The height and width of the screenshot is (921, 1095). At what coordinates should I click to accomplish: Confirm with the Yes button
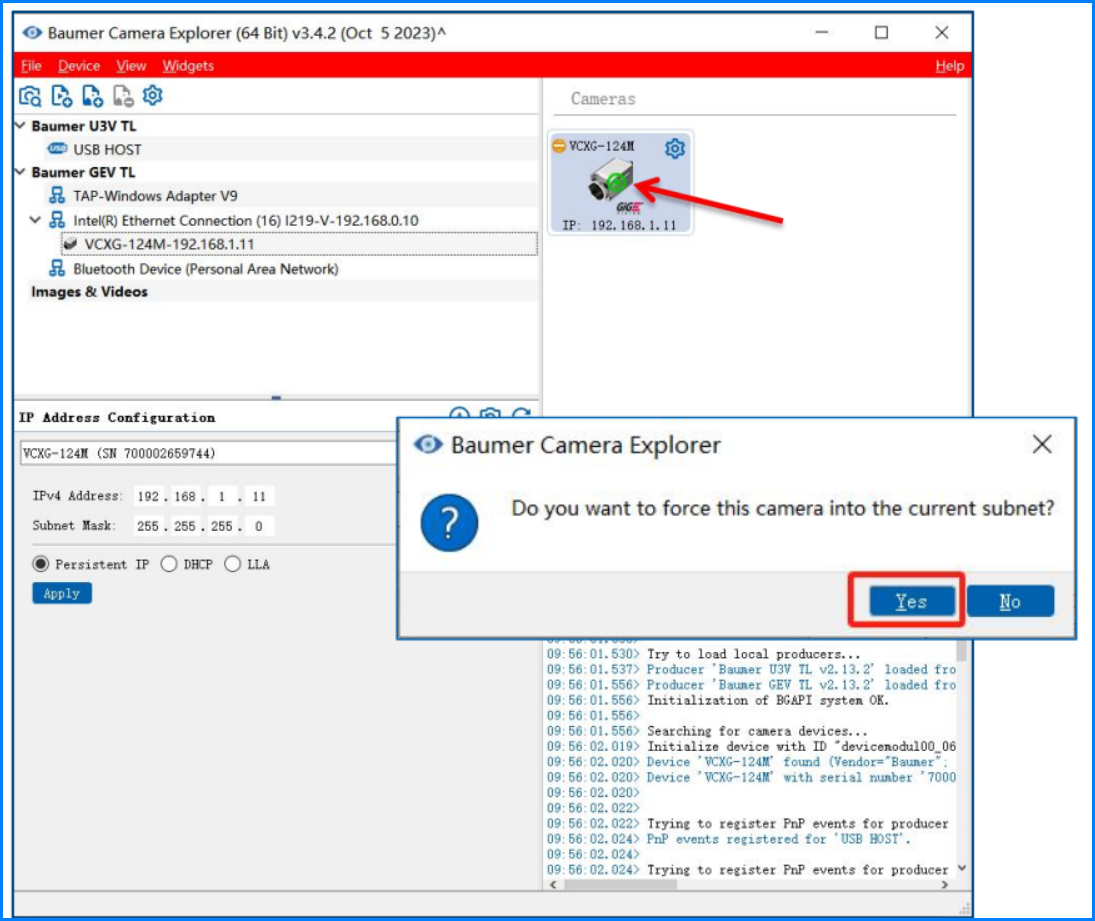911,601
